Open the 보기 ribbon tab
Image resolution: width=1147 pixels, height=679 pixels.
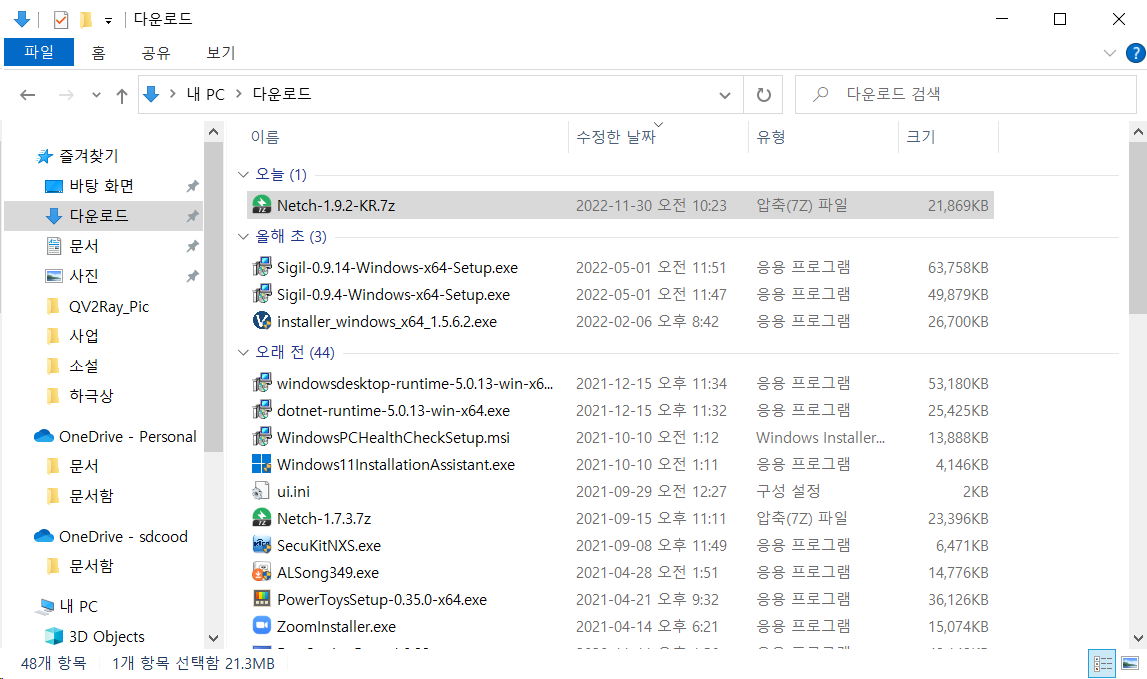pyautogui.click(x=220, y=53)
